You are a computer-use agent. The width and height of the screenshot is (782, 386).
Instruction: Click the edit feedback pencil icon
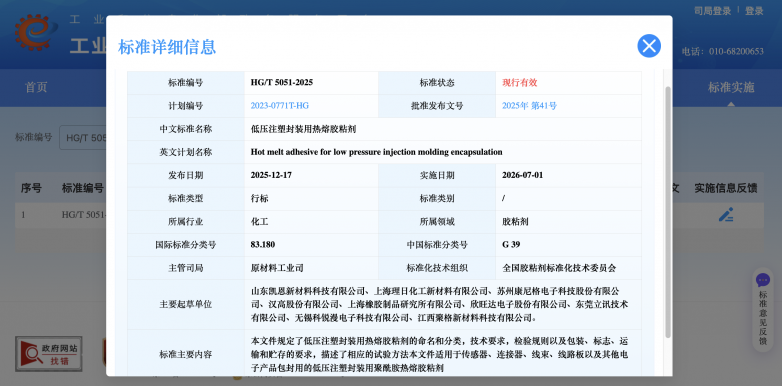[726, 214]
